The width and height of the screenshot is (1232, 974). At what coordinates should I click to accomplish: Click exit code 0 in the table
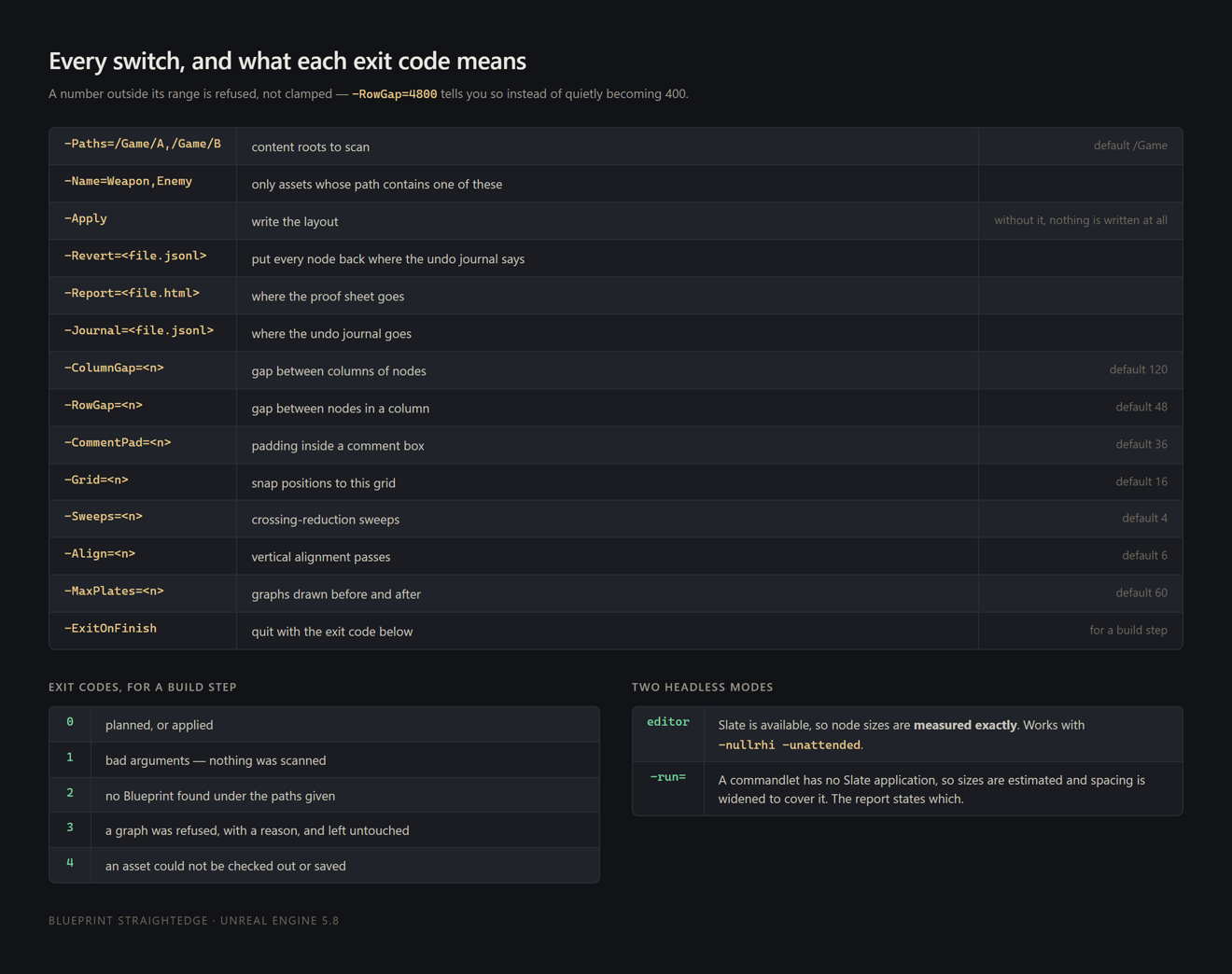70,722
